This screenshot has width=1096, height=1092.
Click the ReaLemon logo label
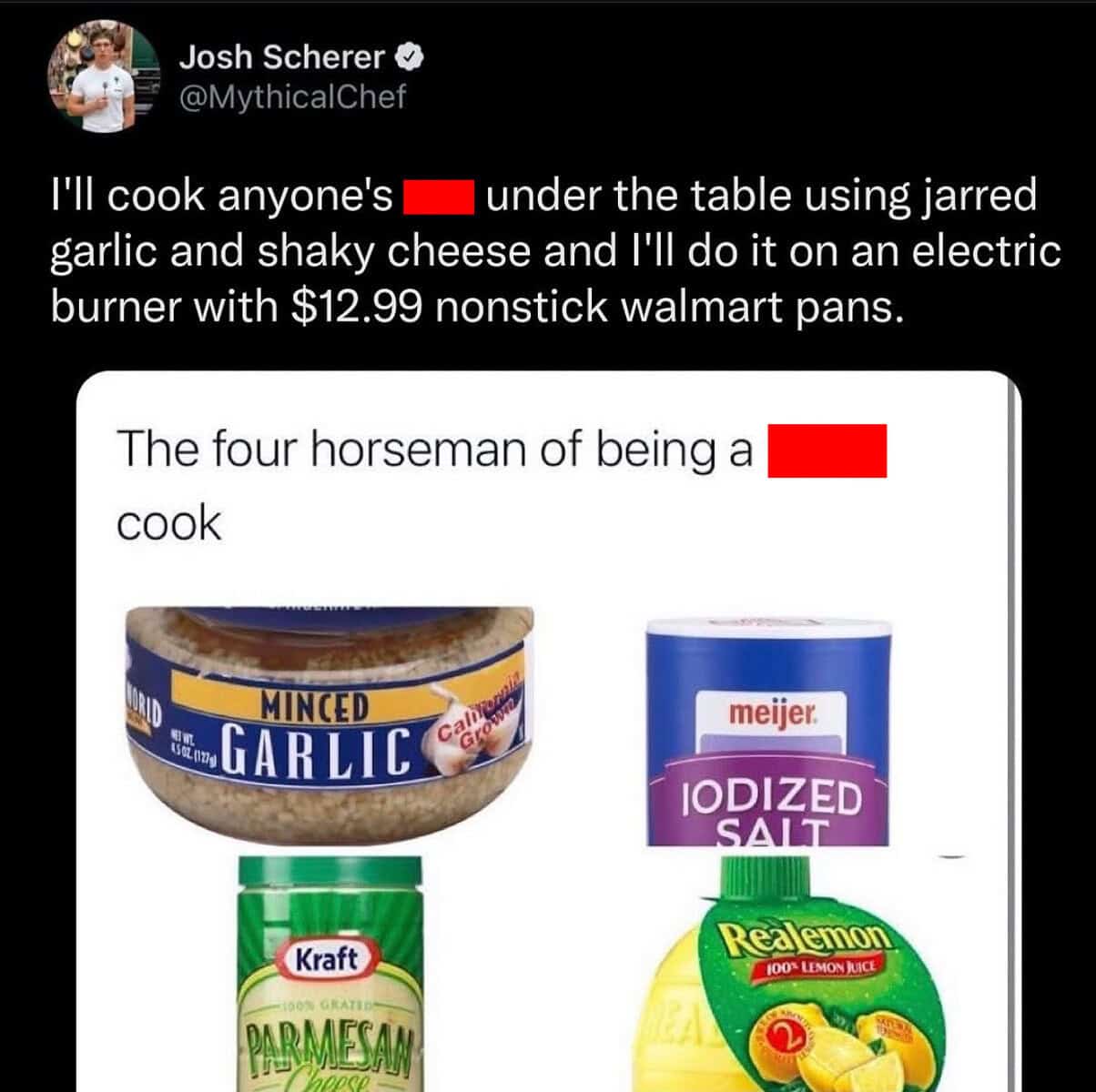point(802,937)
